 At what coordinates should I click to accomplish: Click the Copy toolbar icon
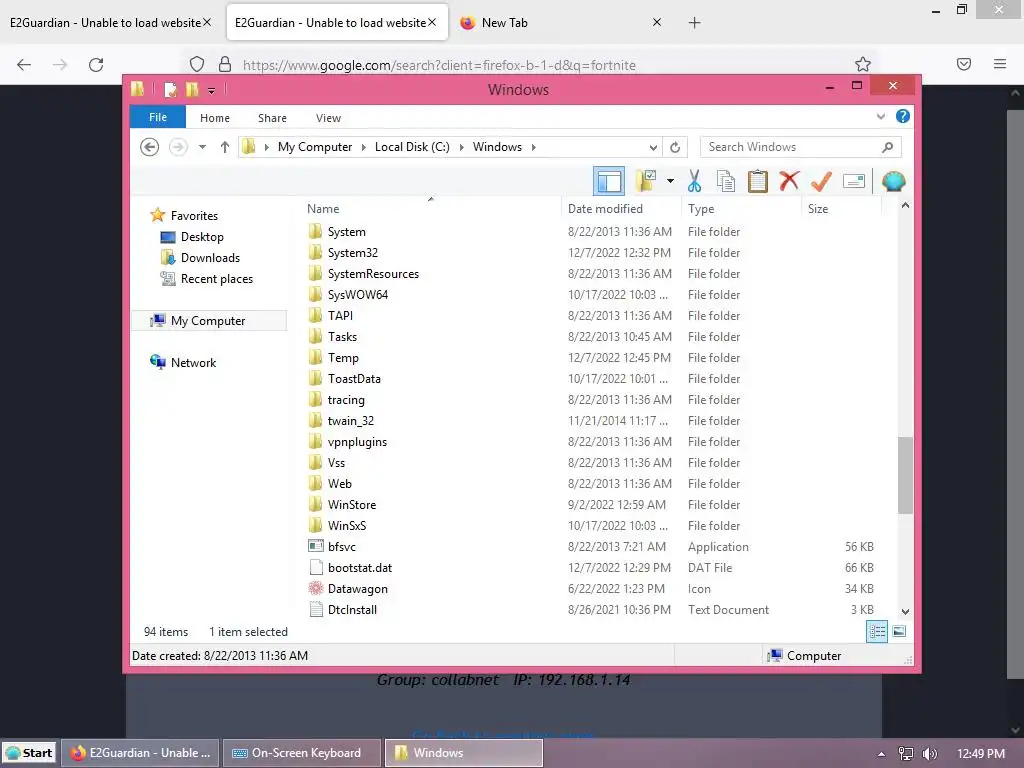[x=726, y=181]
